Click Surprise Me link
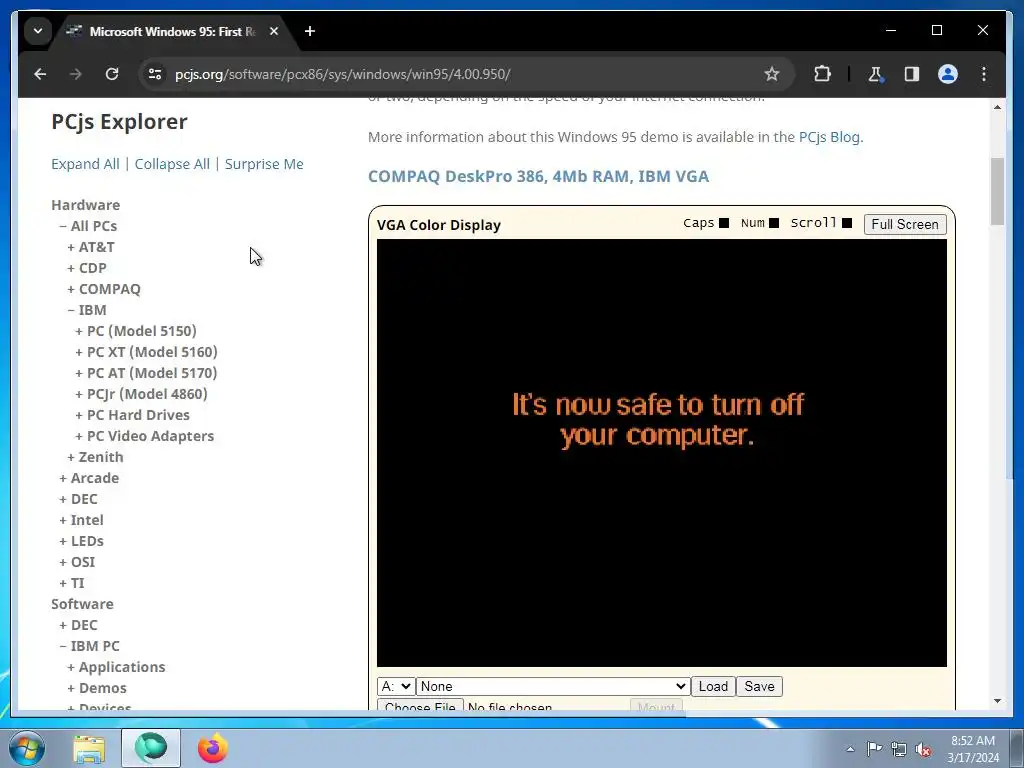 pyautogui.click(x=264, y=164)
